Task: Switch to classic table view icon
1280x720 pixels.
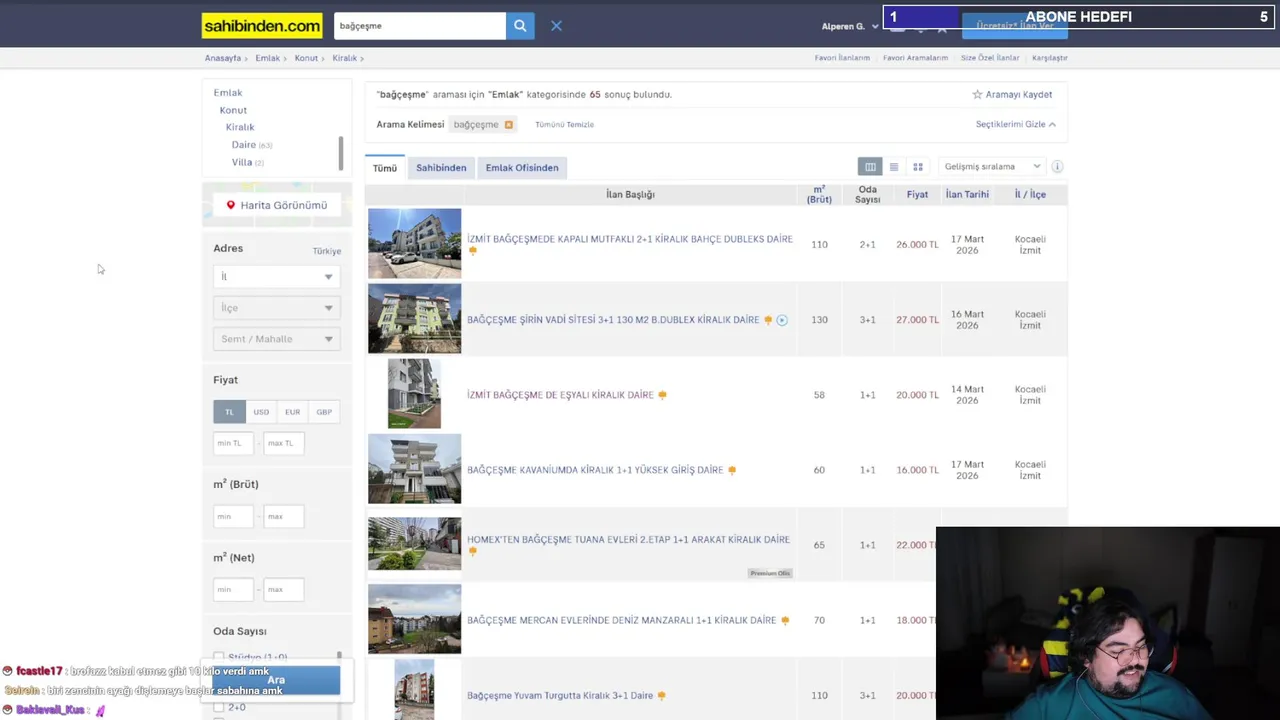Action: [870, 167]
